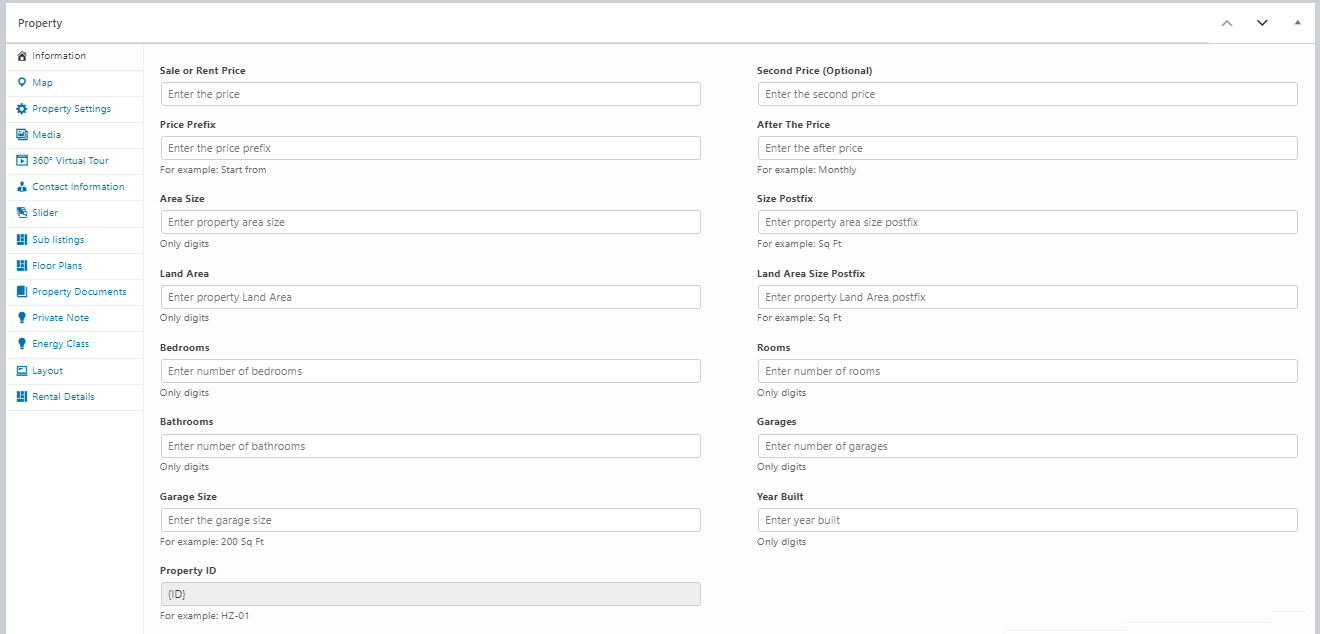
Task: Collapse the Property panel using triangle toggle
Action: 1297,22
